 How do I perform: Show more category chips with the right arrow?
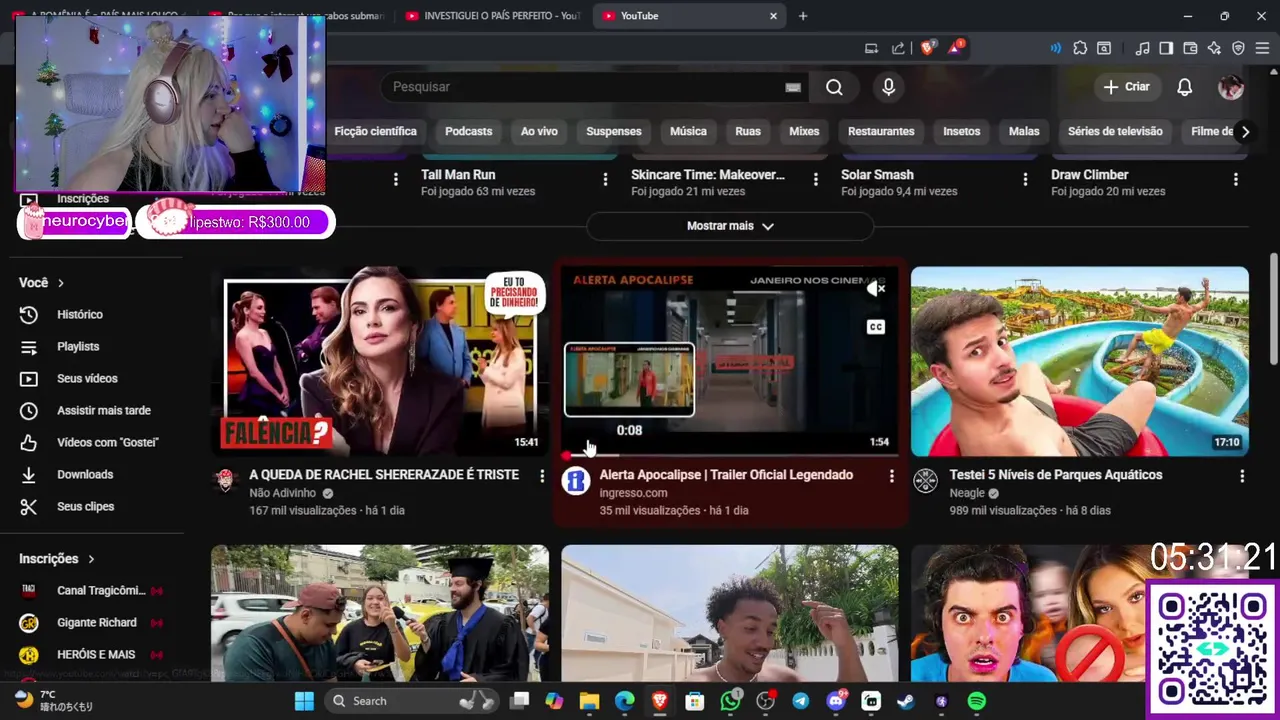click(1245, 131)
